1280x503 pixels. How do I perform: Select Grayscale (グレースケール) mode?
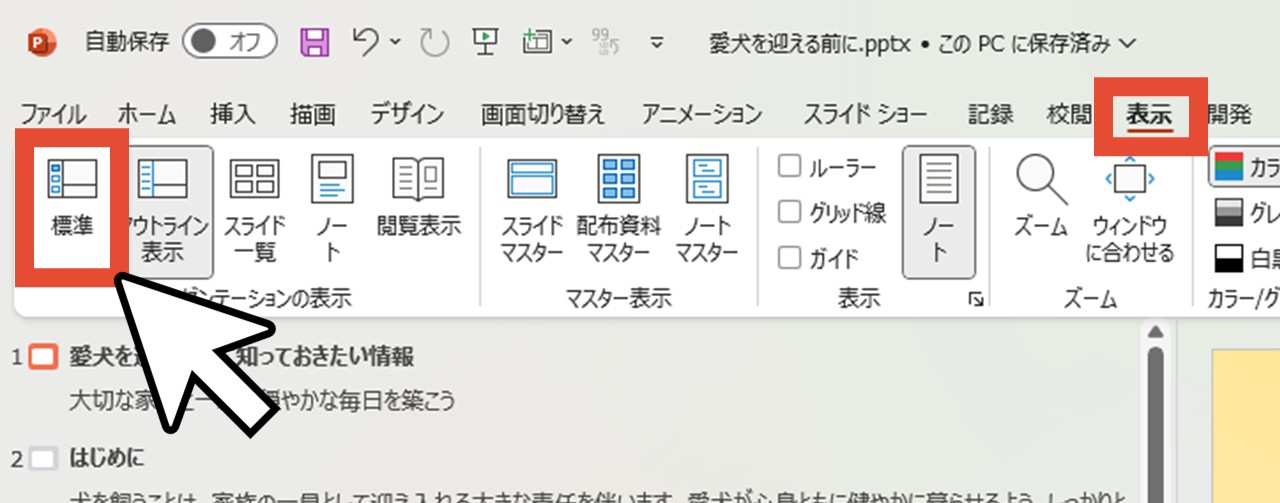1247,213
